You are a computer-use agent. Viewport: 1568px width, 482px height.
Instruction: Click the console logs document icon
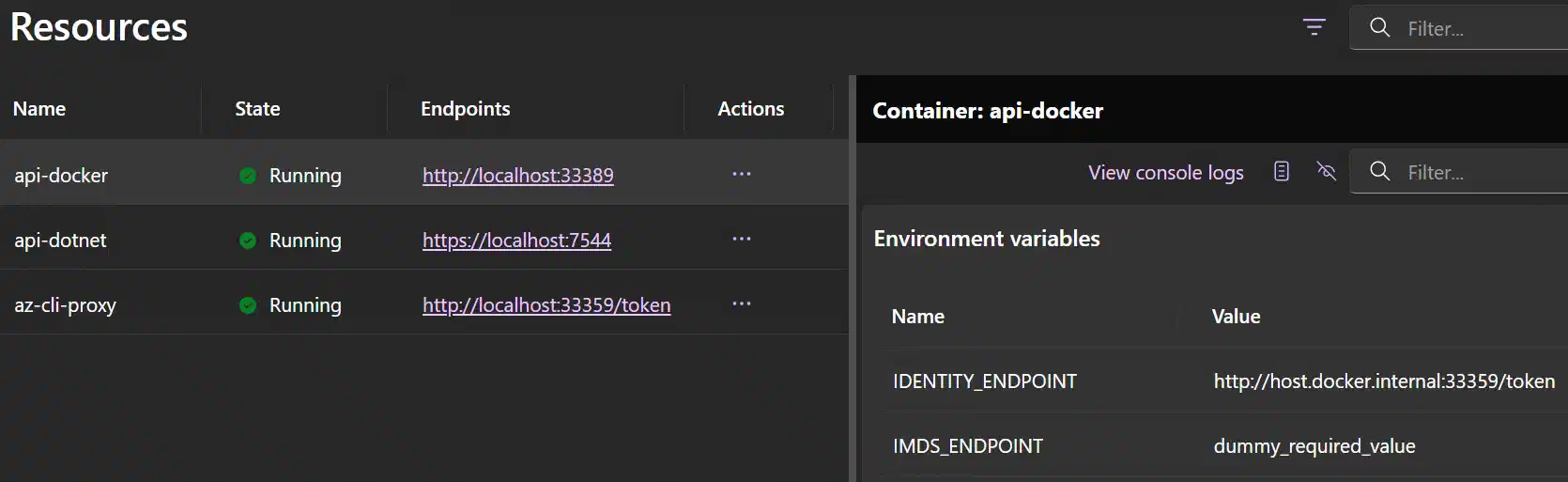1282,171
